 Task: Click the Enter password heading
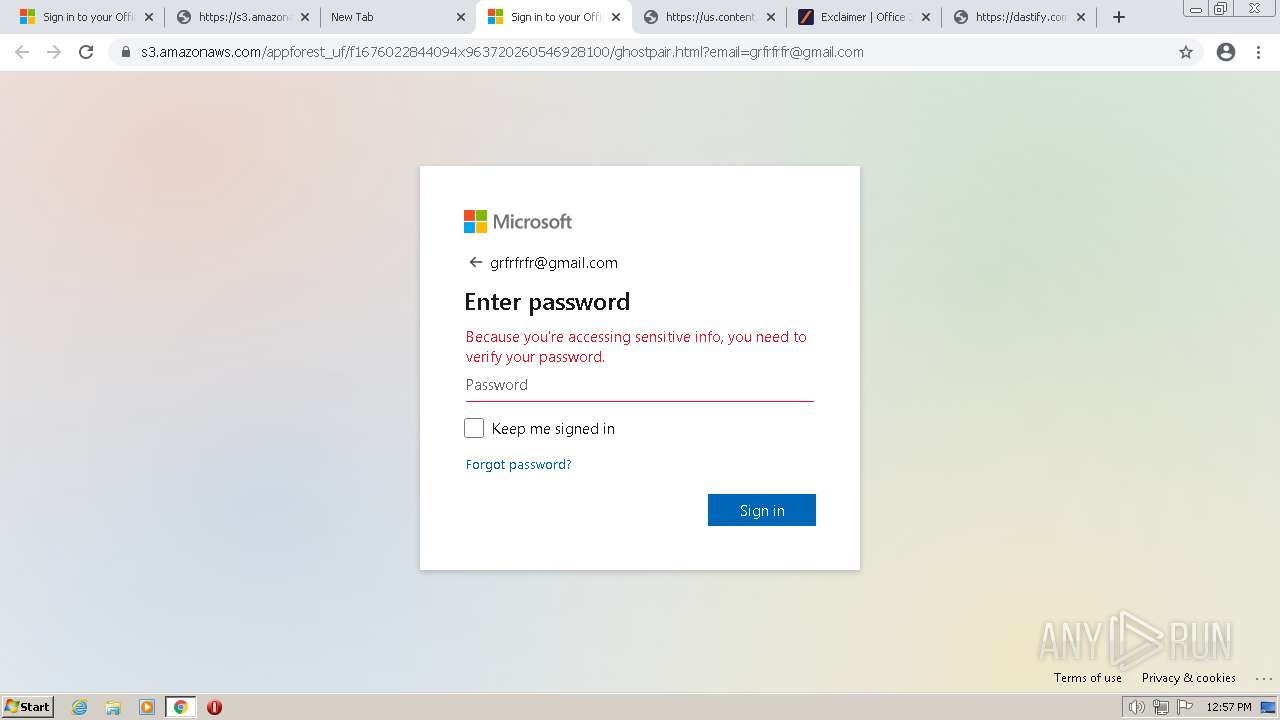click(x=547, y=302)
